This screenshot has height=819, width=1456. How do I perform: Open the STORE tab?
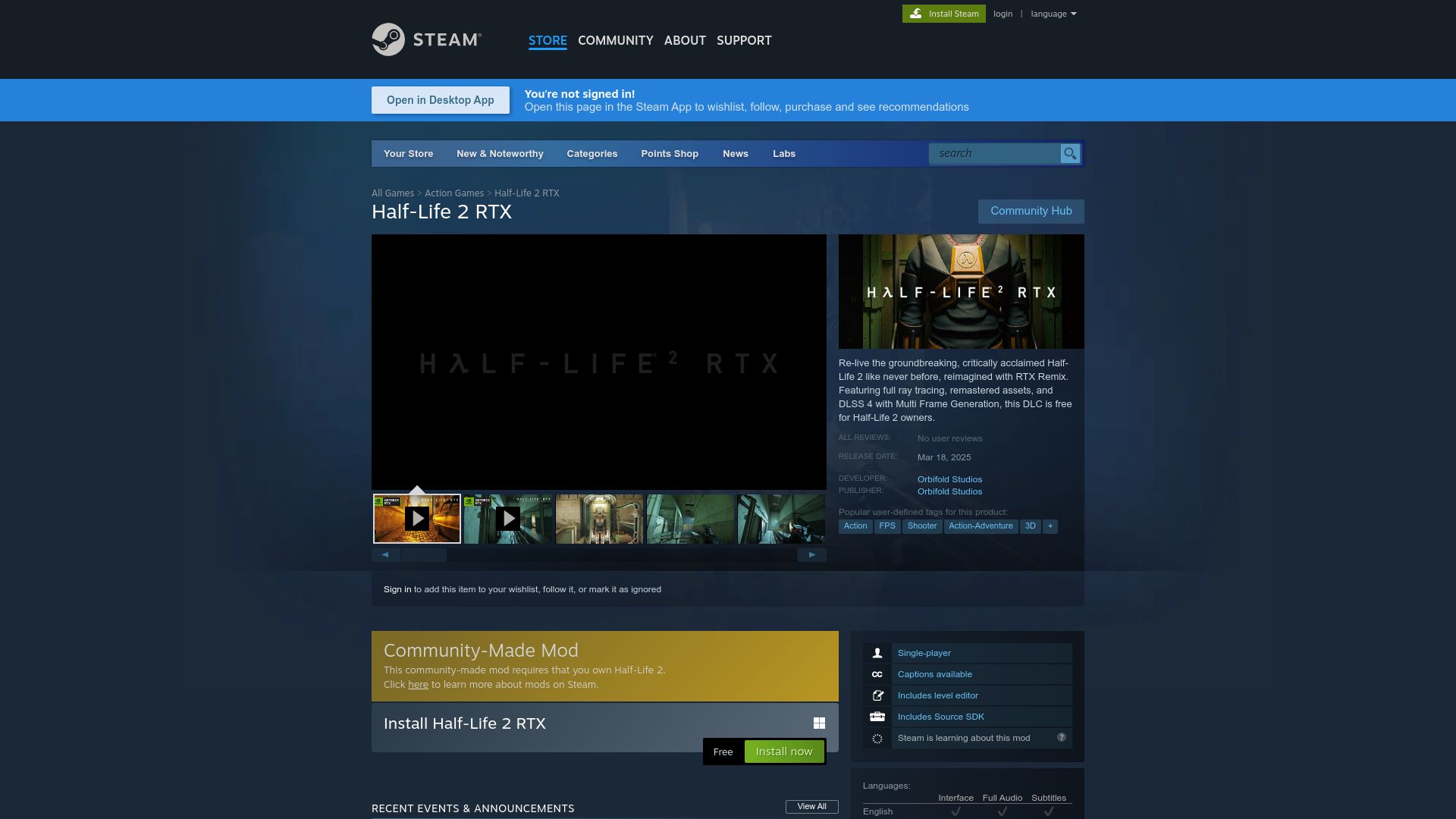tap(548, 40)
